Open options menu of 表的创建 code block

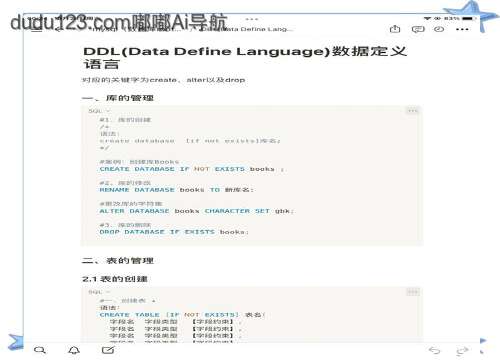click(413, 292)
